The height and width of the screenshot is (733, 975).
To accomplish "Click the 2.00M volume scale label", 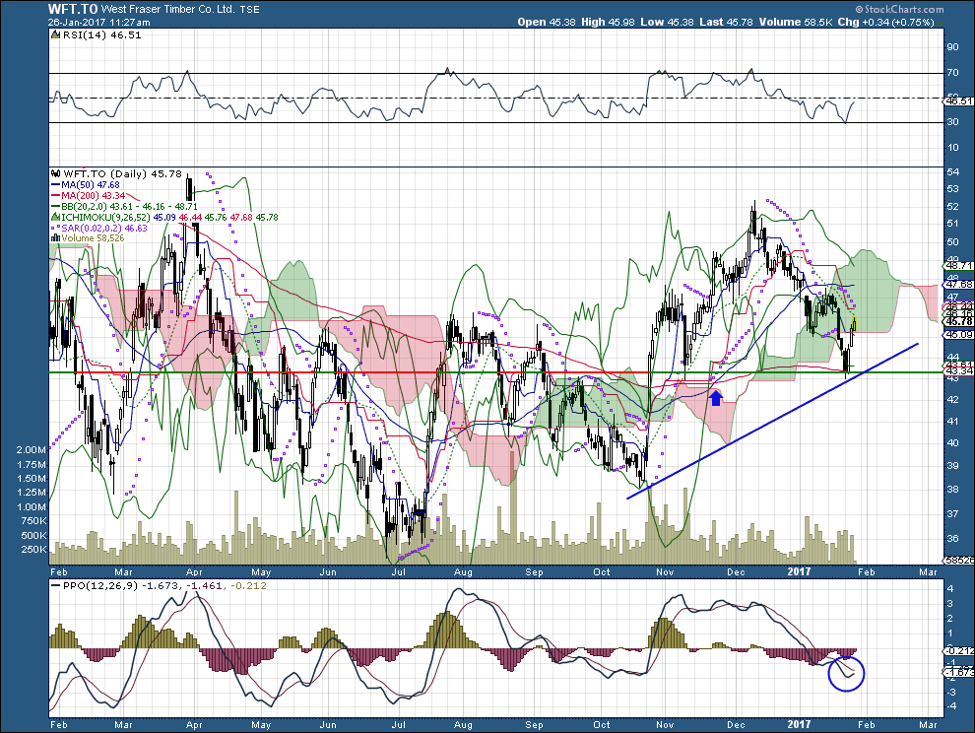I will [31, 449].
